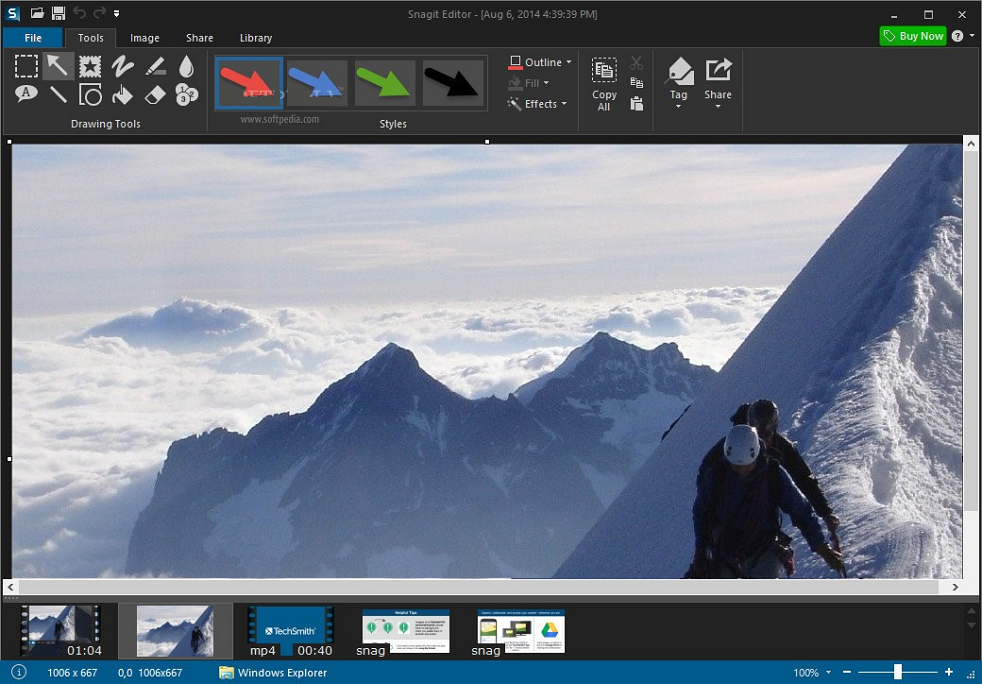Click the Copy icon below scissors
Viewport: 982px width, 684px height.
tap(636, 83)
